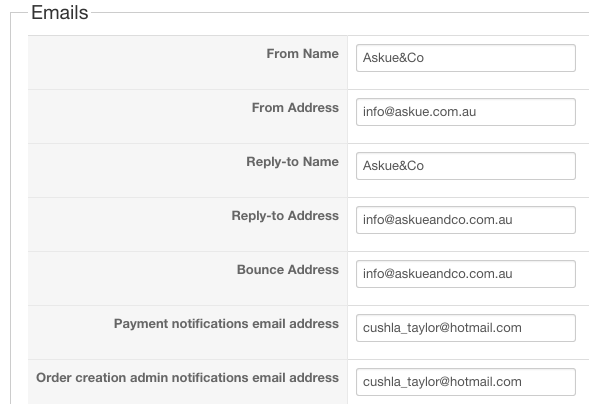Click the From Name input field

click(466, 58)
